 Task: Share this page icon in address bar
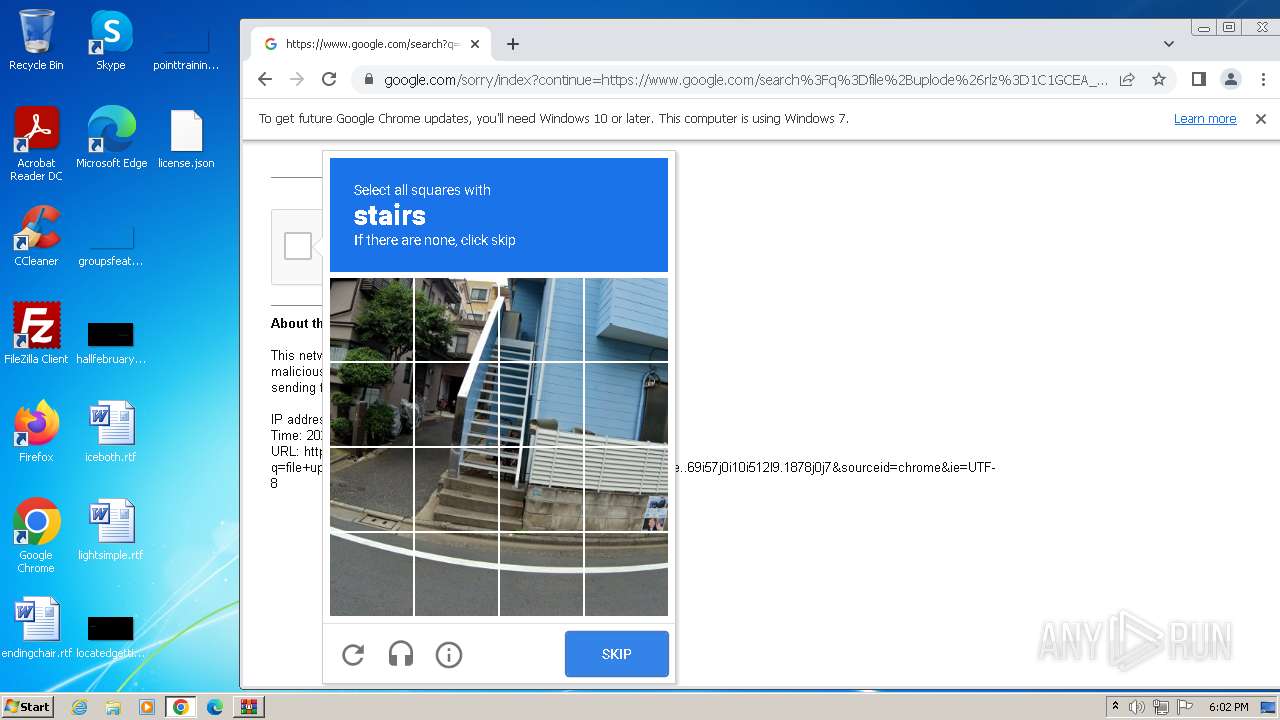click(1127, 79)
